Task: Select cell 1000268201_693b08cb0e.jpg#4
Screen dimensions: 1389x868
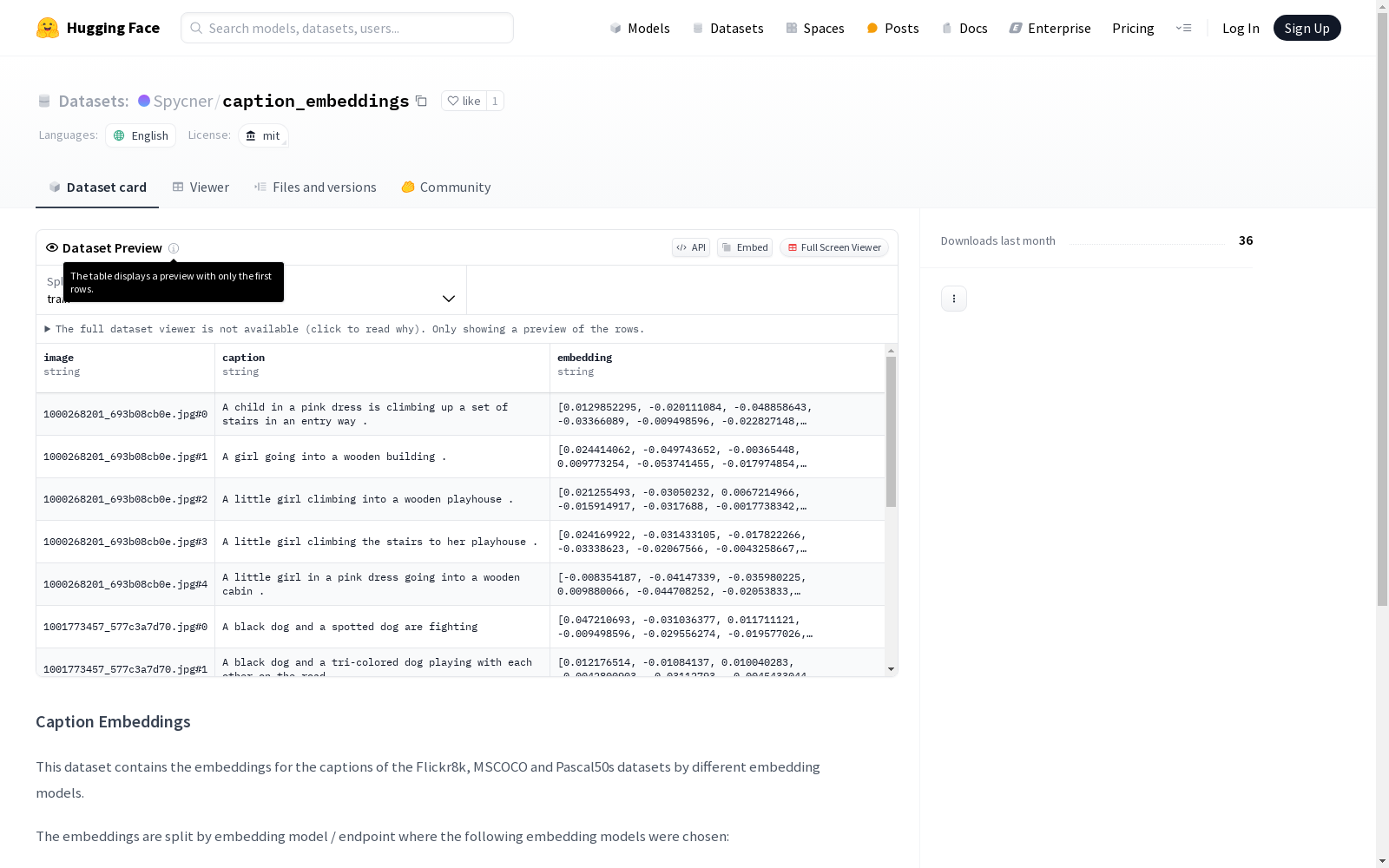Action: [x=126, y=584]
